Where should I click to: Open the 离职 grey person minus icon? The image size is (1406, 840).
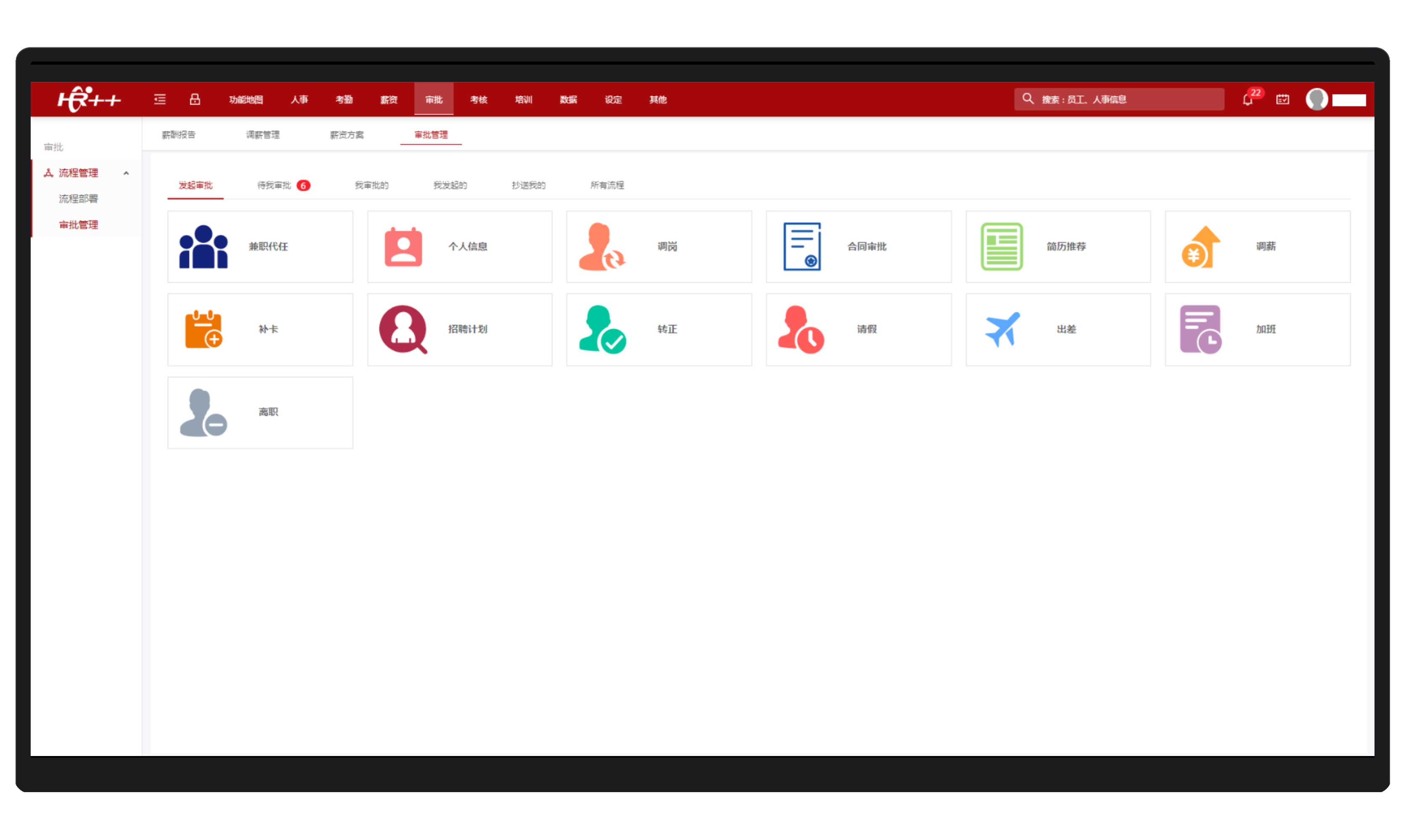point(203,412)
